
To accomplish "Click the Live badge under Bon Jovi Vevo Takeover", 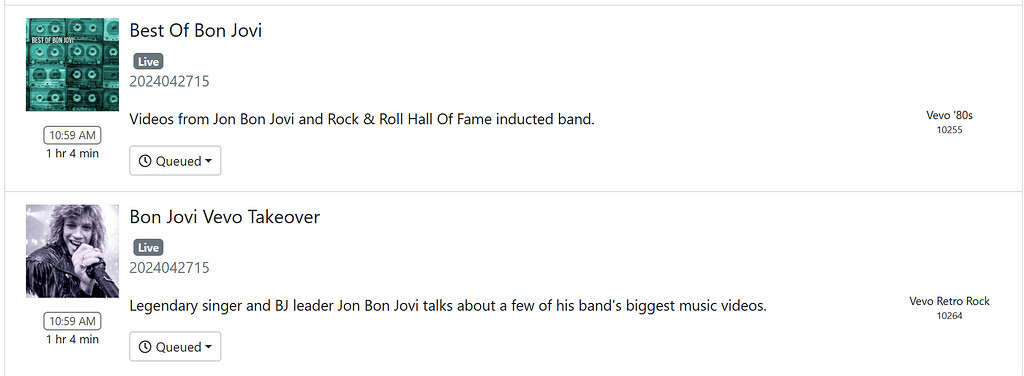I will point(148,248).
